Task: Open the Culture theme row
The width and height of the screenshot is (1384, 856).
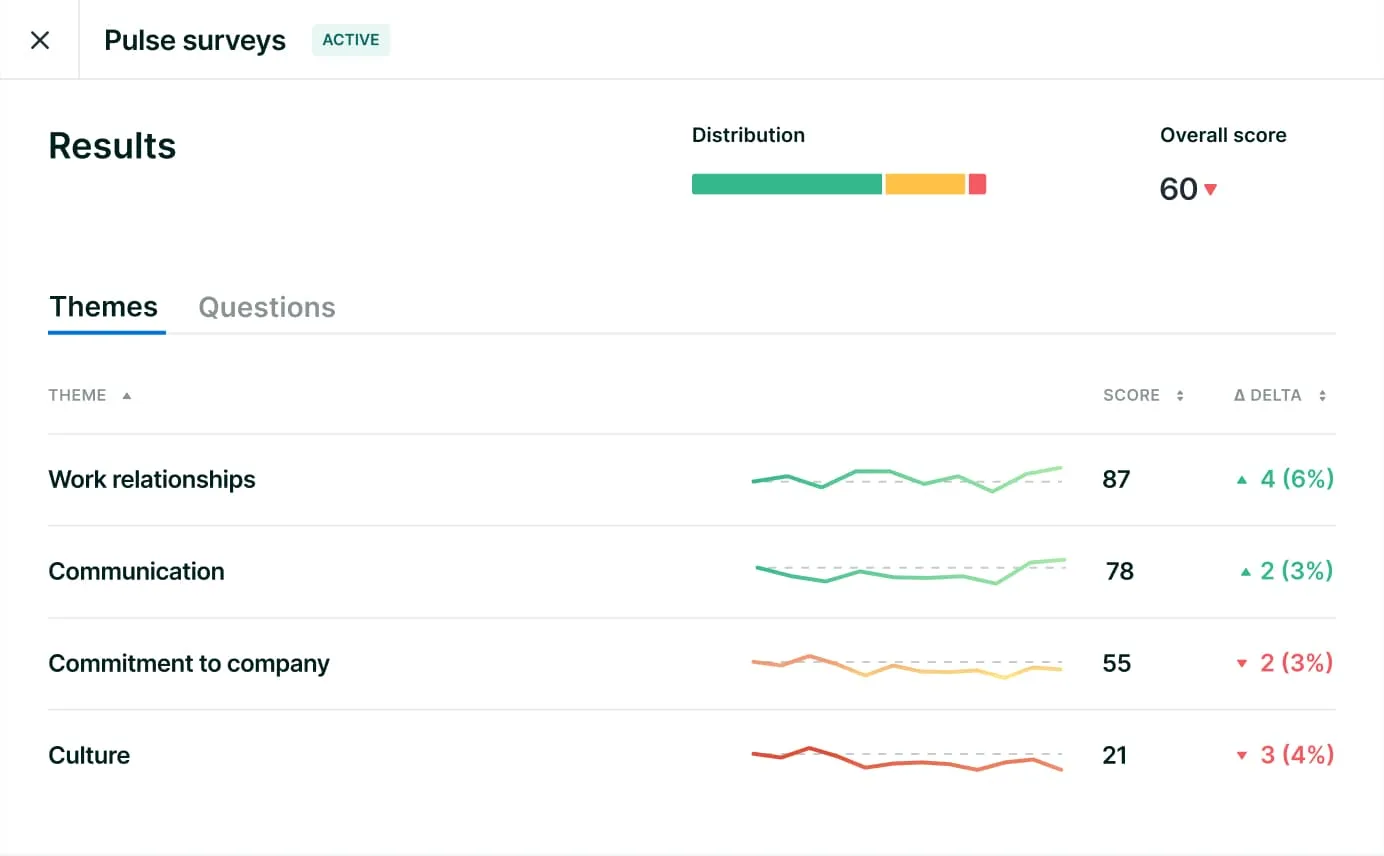Action: 89,756
